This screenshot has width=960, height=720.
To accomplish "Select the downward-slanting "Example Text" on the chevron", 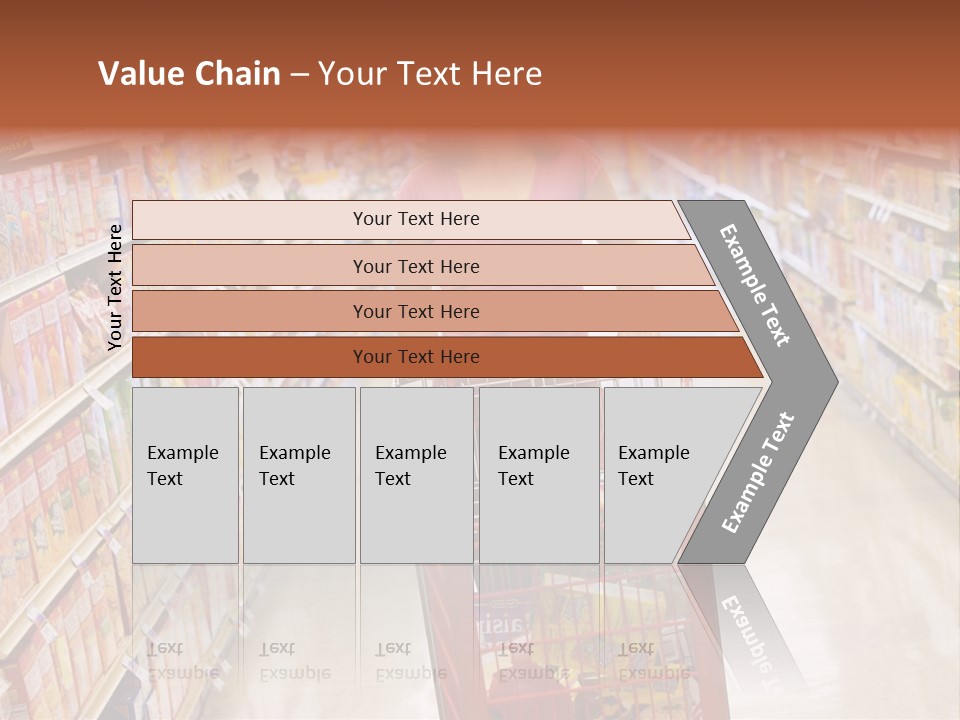I will (x=754, y=285).
